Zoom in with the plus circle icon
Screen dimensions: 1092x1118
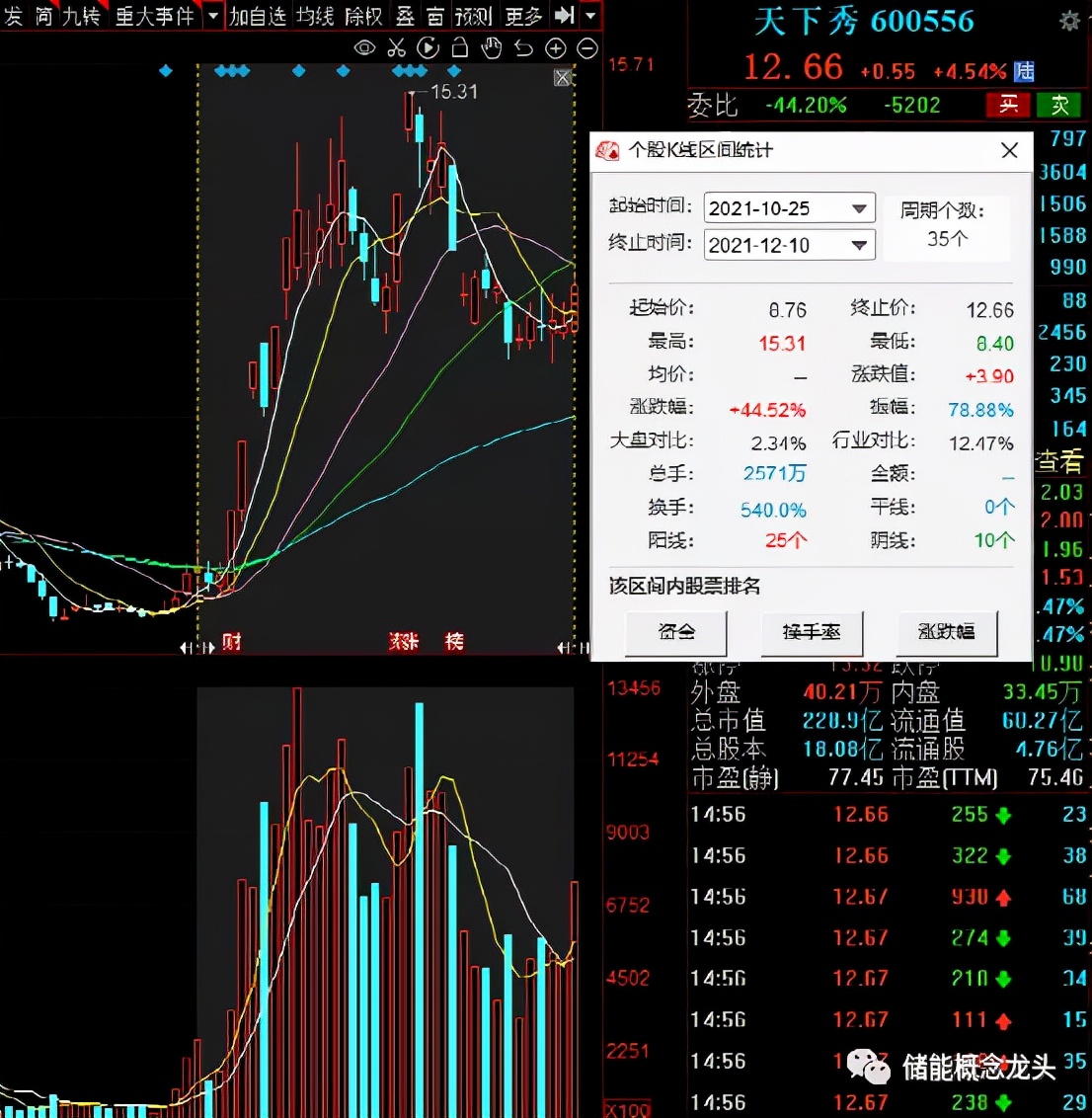(x=555, y=47)
